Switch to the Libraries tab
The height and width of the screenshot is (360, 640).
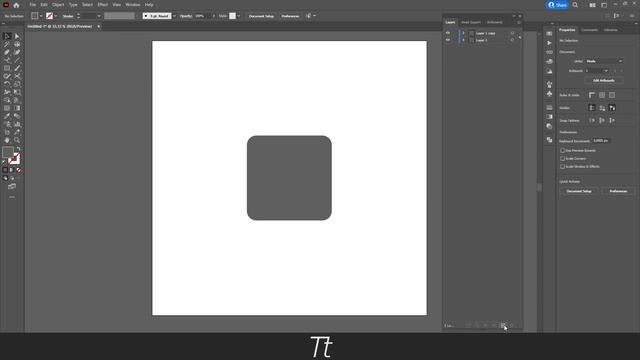[x=611, y=30]
